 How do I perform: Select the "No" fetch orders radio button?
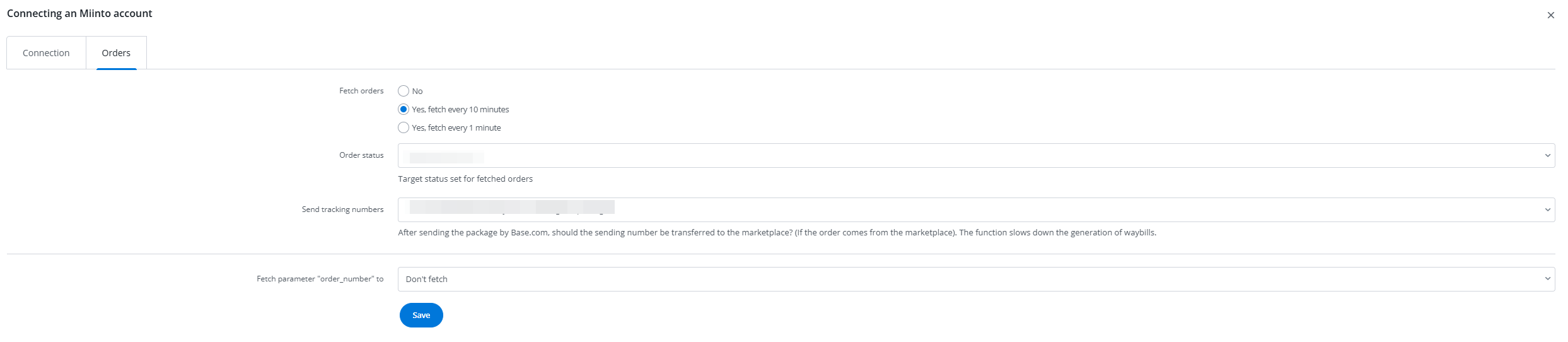pos(404,91)
